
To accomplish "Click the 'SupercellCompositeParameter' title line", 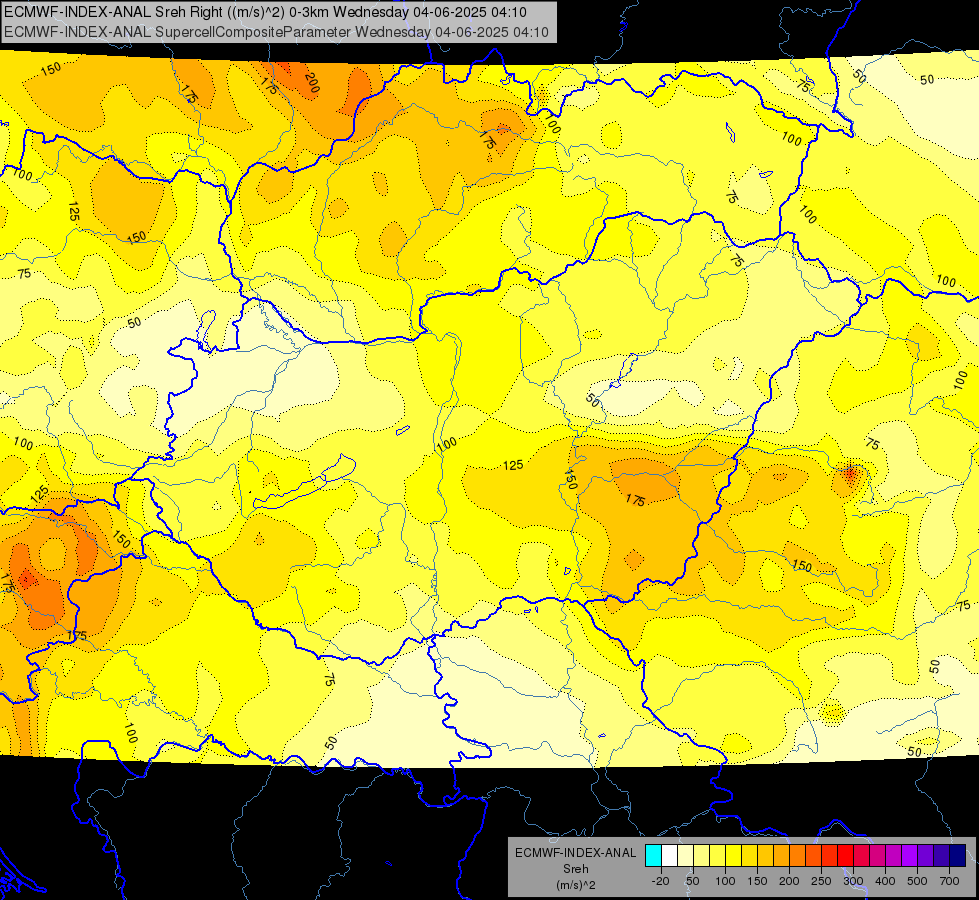I will point(277,32).
